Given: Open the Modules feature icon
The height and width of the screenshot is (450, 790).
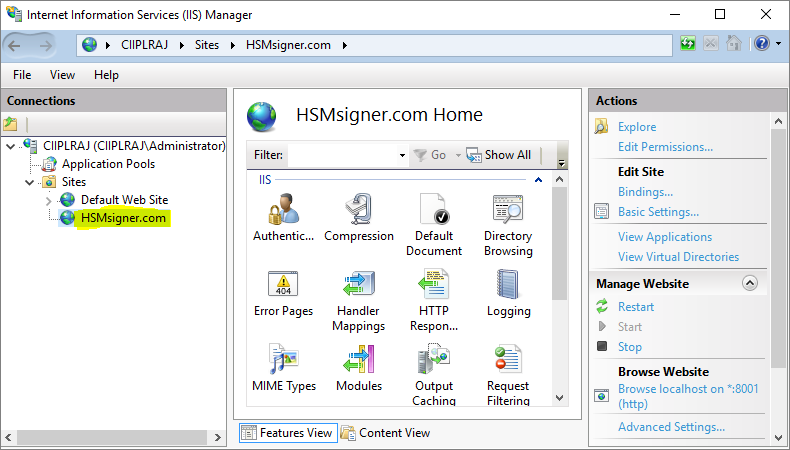Looking at the screenshot, I should click(x=359, y=359).
